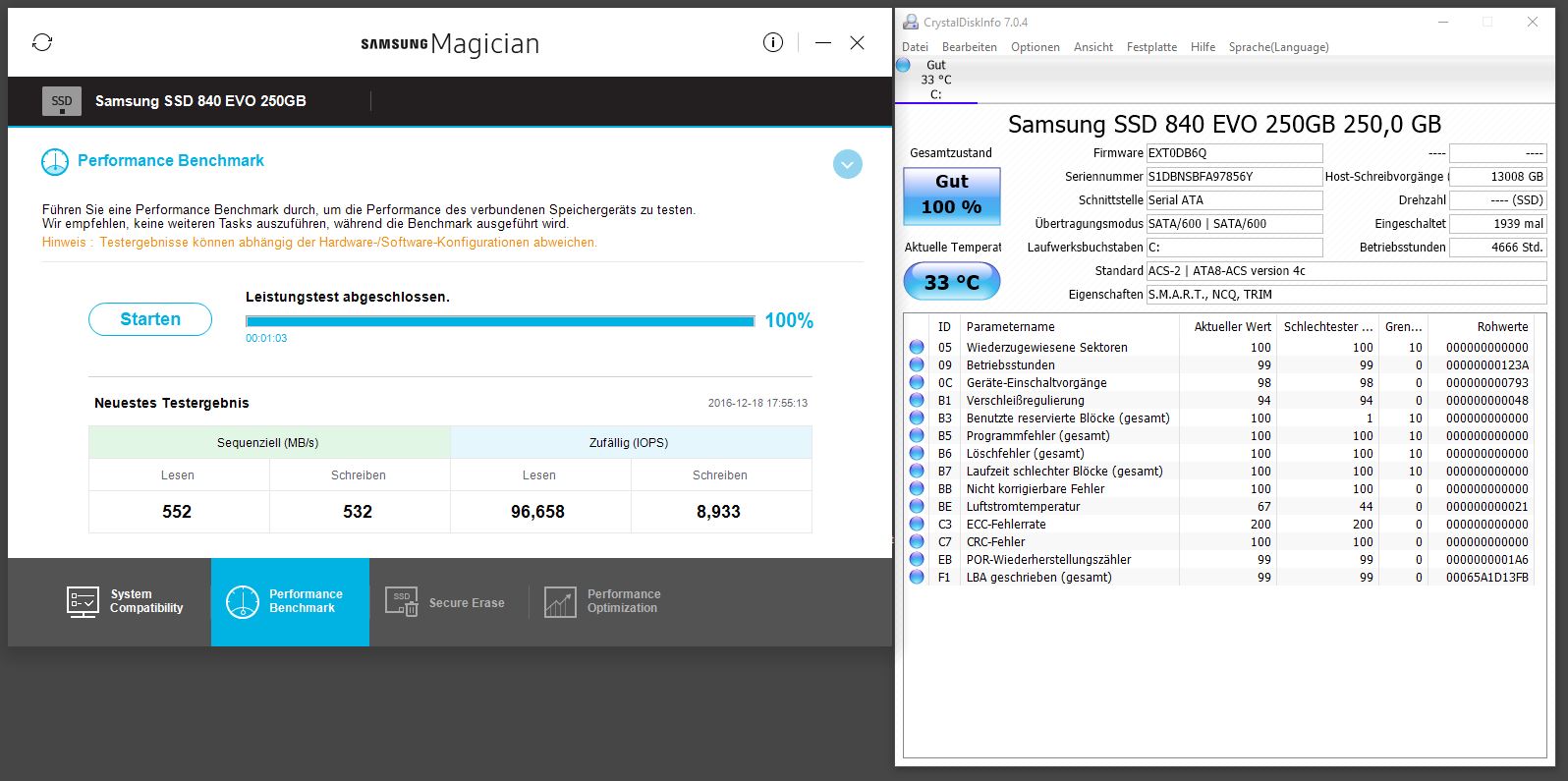Click the sequential write value 532
Viewport: 1568px width, 781px height.
pos(358,512)
